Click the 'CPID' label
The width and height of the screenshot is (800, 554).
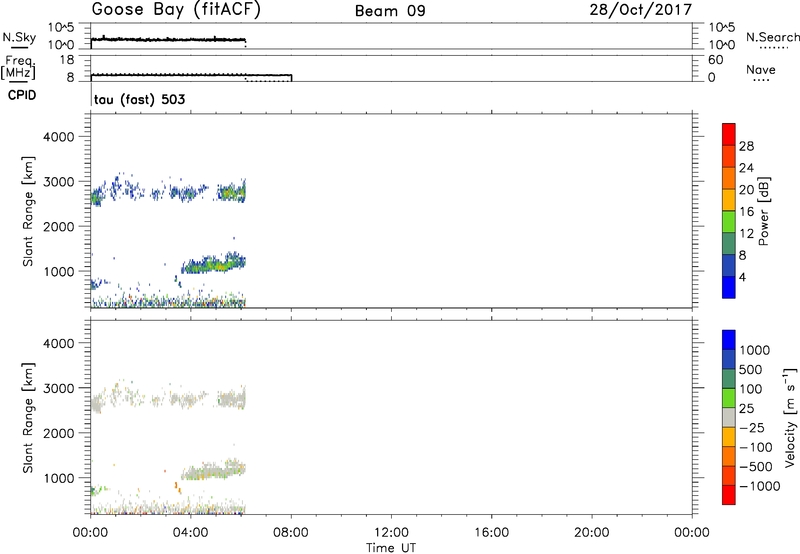22,95
